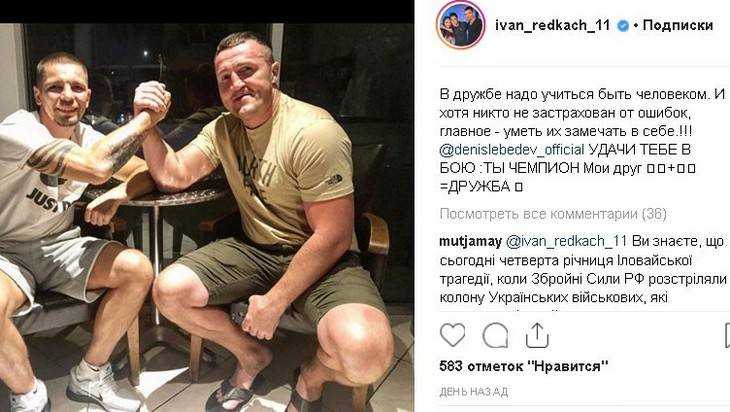Viewport: 730px width, 412px height.
Task: Share post using upload arrow icon
Action: coord(537,335)
